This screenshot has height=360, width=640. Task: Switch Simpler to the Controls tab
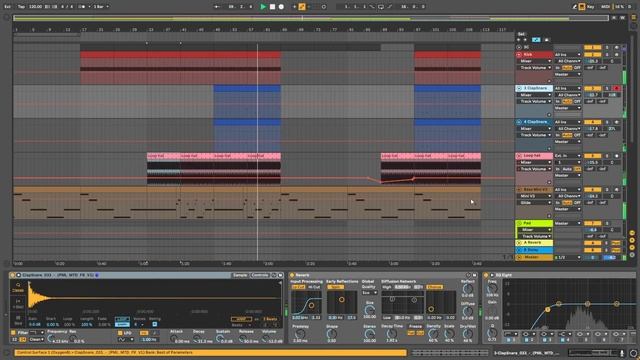click(260, 276)
